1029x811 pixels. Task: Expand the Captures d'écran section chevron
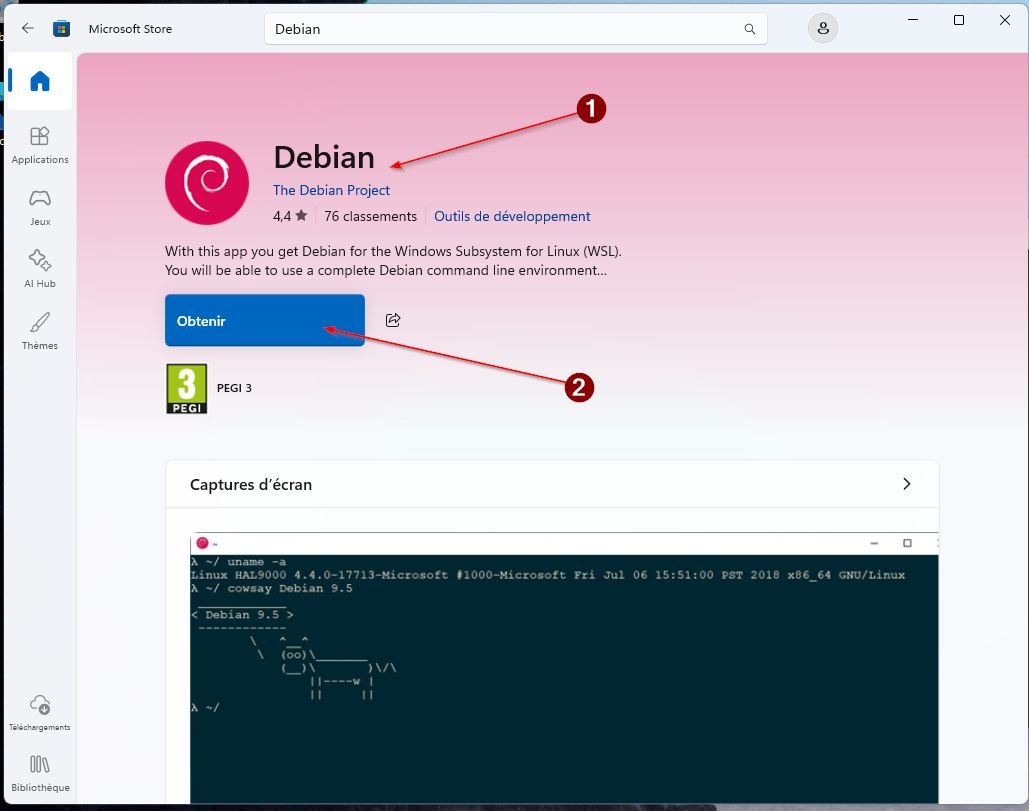[906, 484]
